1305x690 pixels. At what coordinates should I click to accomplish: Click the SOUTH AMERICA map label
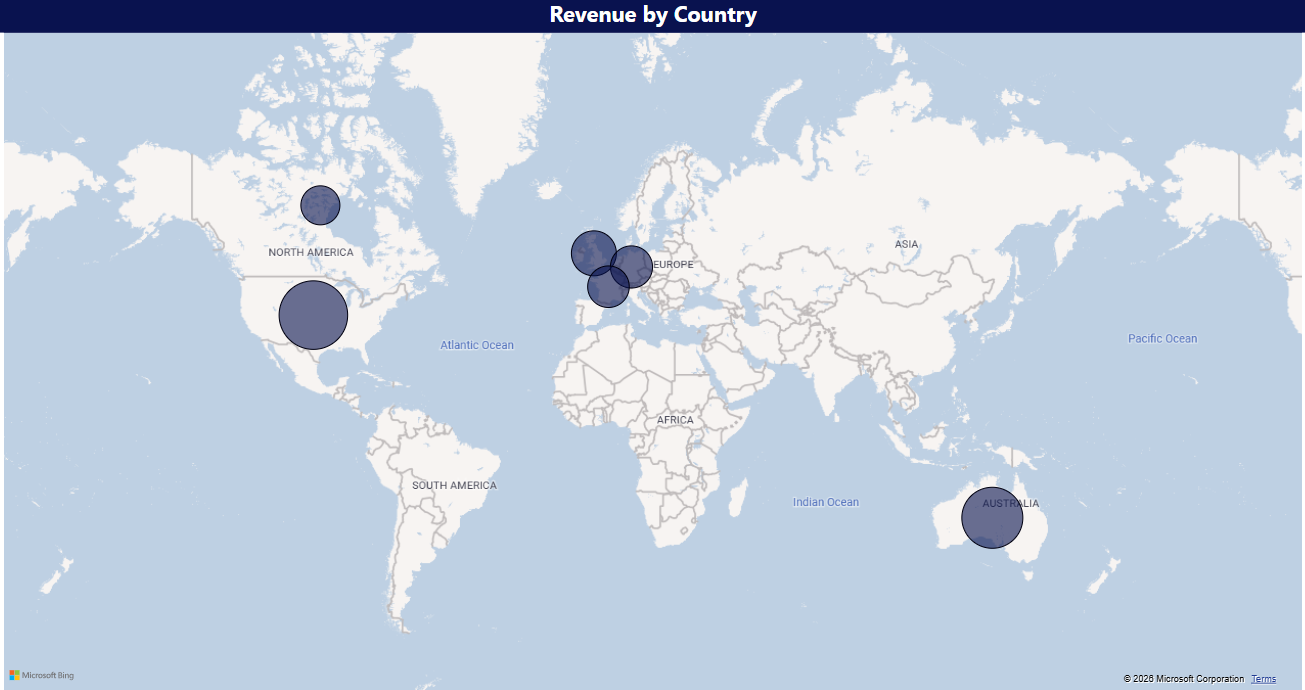[x=454, y=485]
